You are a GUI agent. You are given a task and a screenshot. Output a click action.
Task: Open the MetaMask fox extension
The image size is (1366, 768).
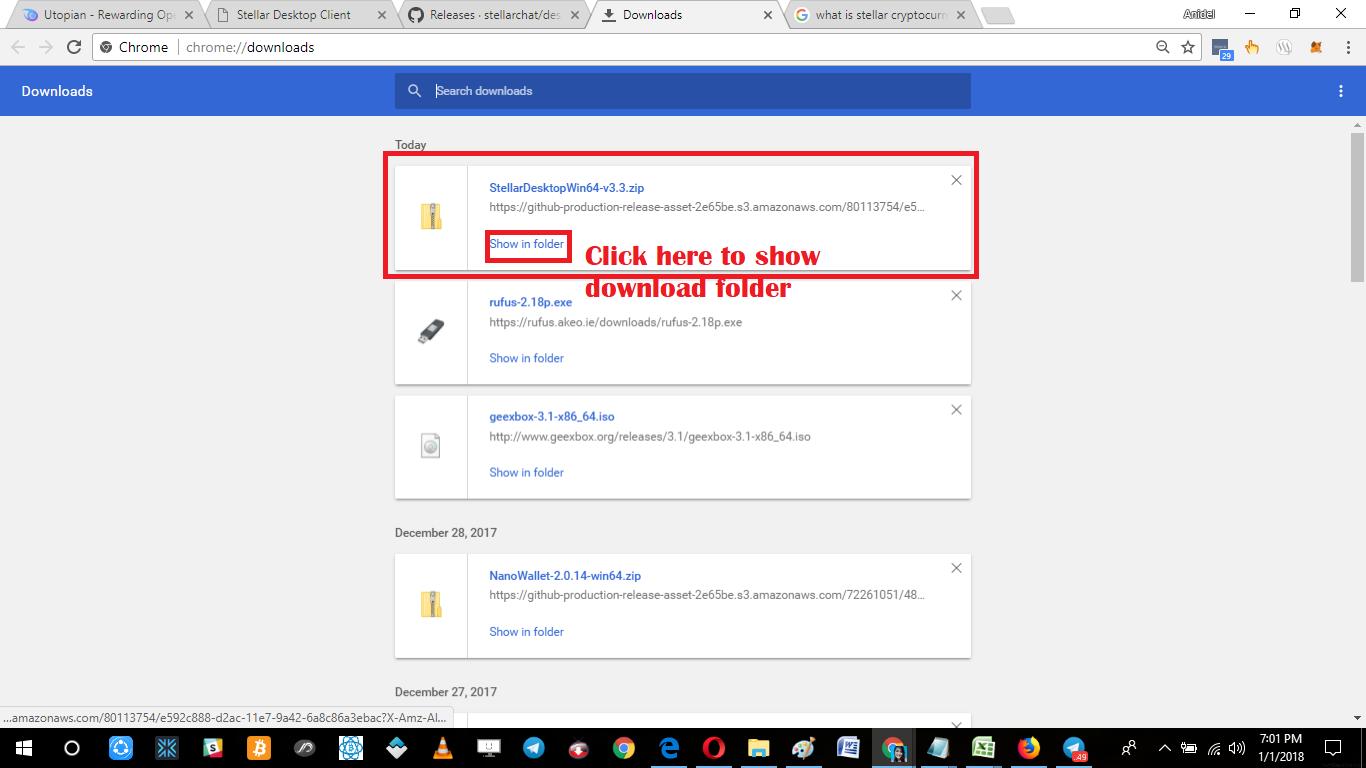click(1317, 47)
